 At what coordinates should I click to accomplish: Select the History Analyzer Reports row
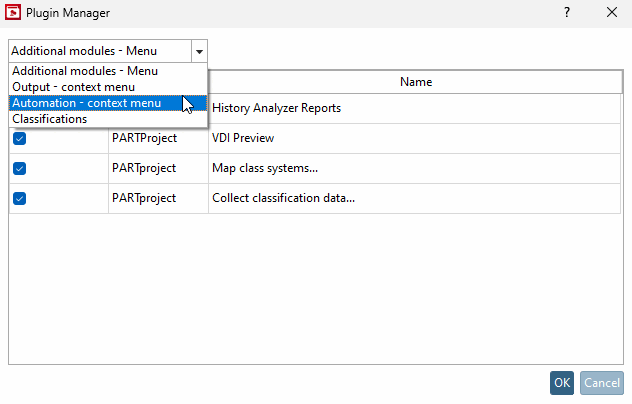[x=276, y=108]
